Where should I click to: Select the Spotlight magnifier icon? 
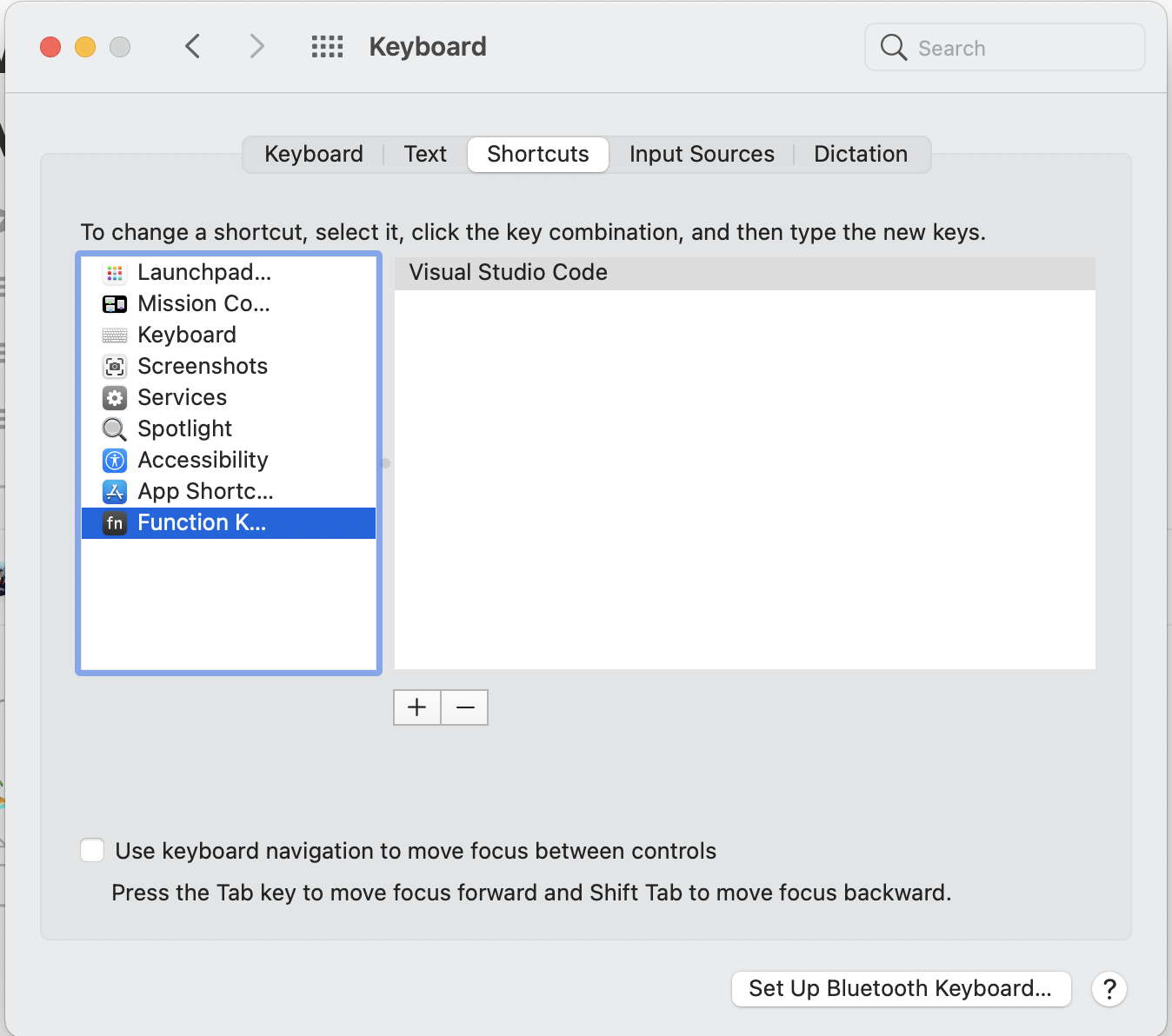[x=114, y=428]
